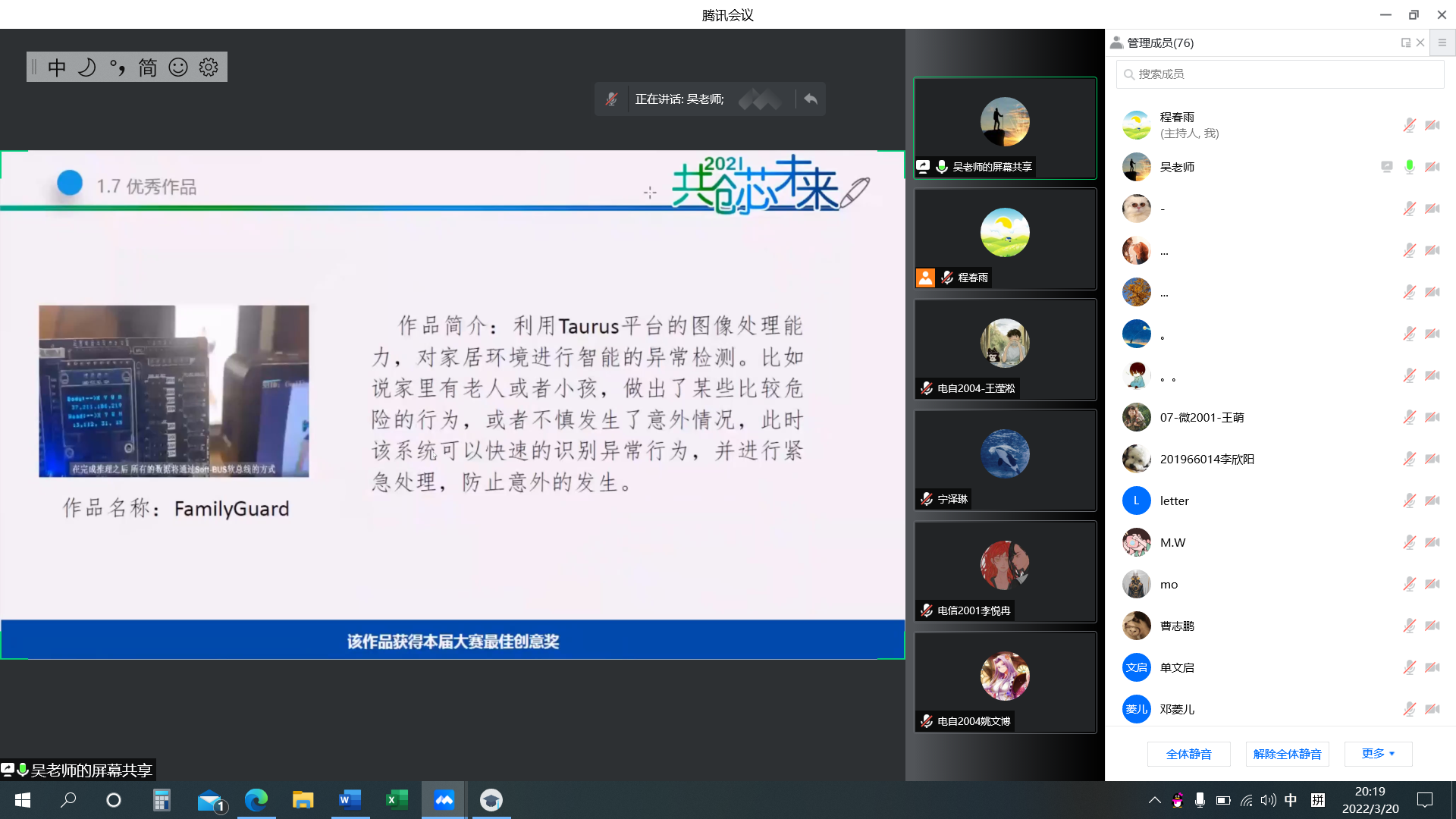Open Microsoft Edge from taskbar

(256, 800)
